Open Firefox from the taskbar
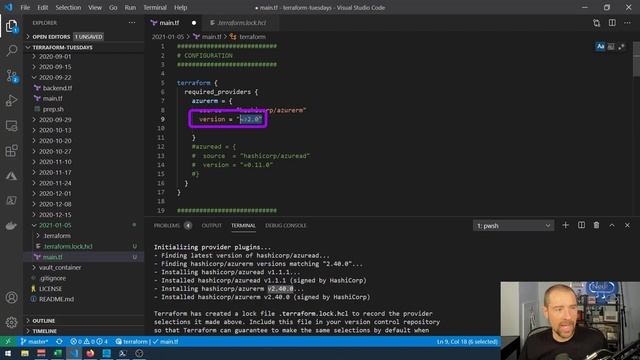 [90, 353]
